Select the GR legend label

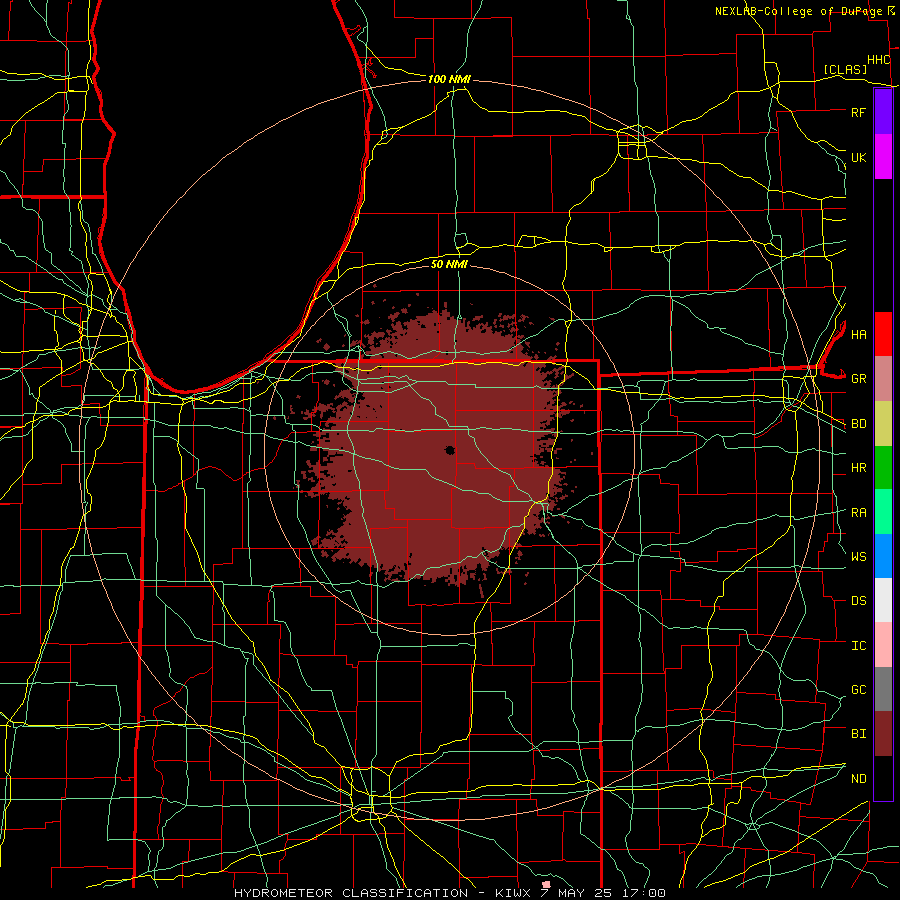tap(858, 379)
